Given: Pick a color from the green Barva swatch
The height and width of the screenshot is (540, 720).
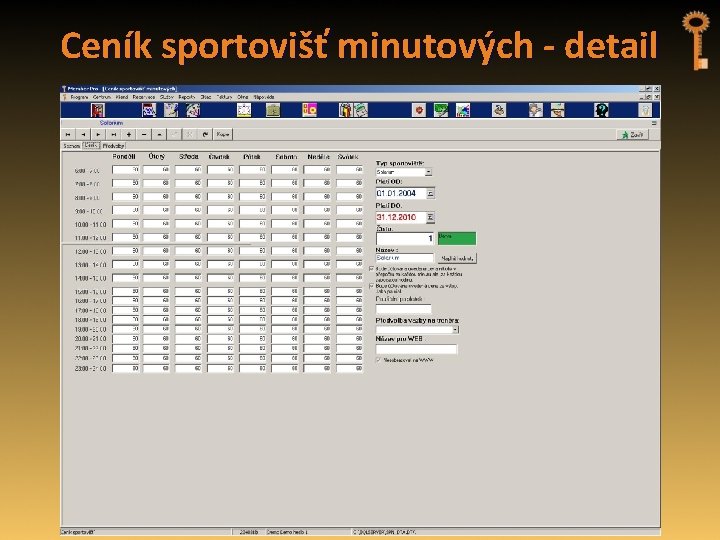Looking at the screenshot, I should [457, 238].
